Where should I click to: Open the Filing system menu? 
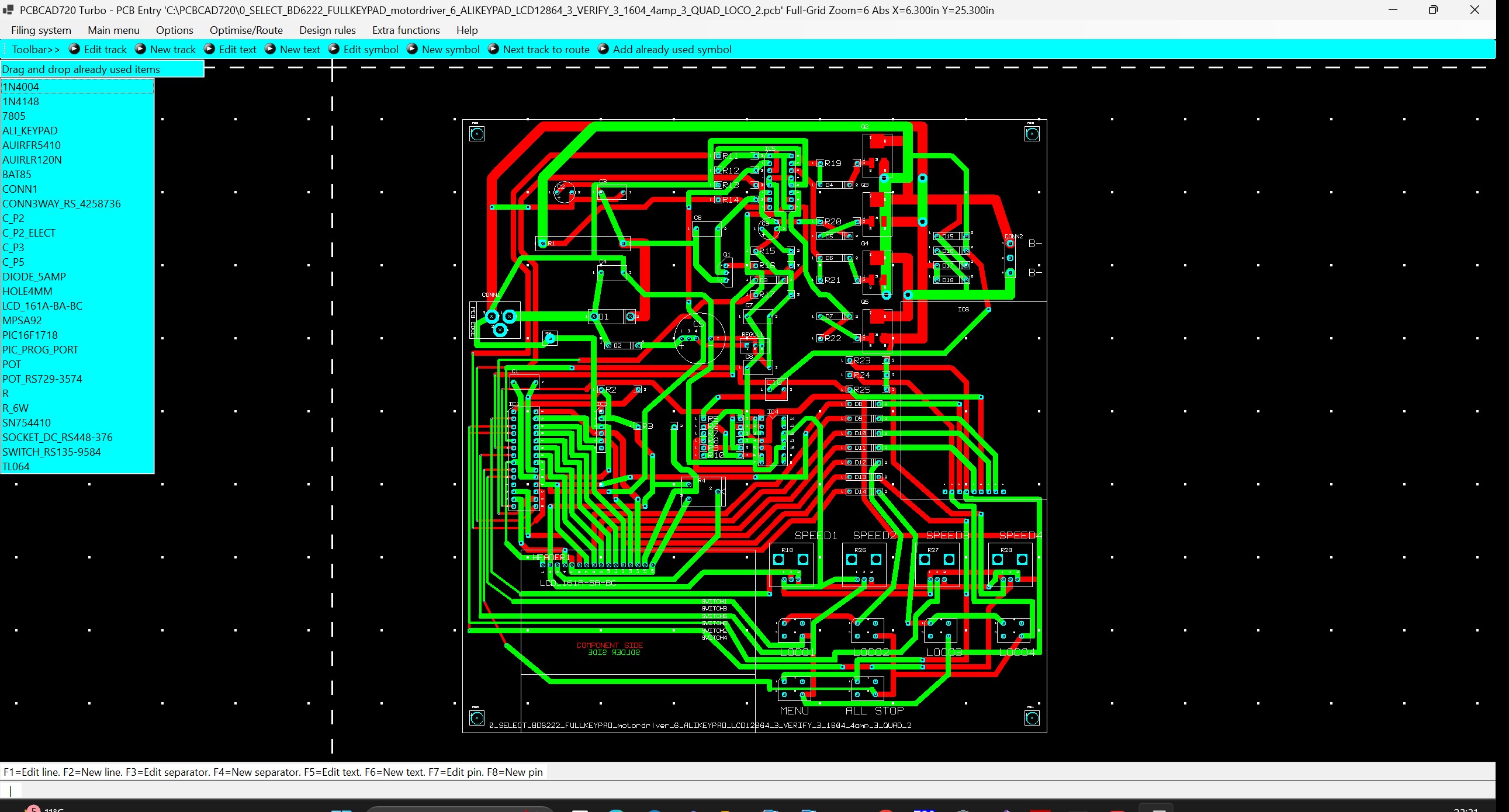click(x=40, y=30)
